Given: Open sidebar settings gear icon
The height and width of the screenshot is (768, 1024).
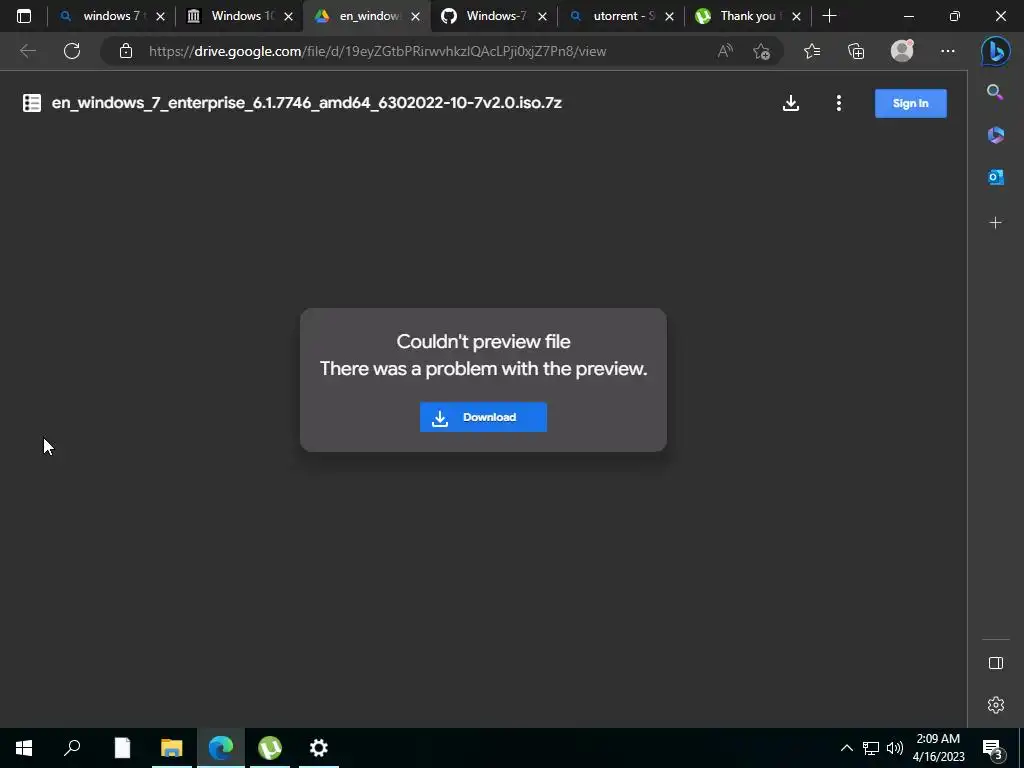Looking at the screenshot, I should point(995,705).
